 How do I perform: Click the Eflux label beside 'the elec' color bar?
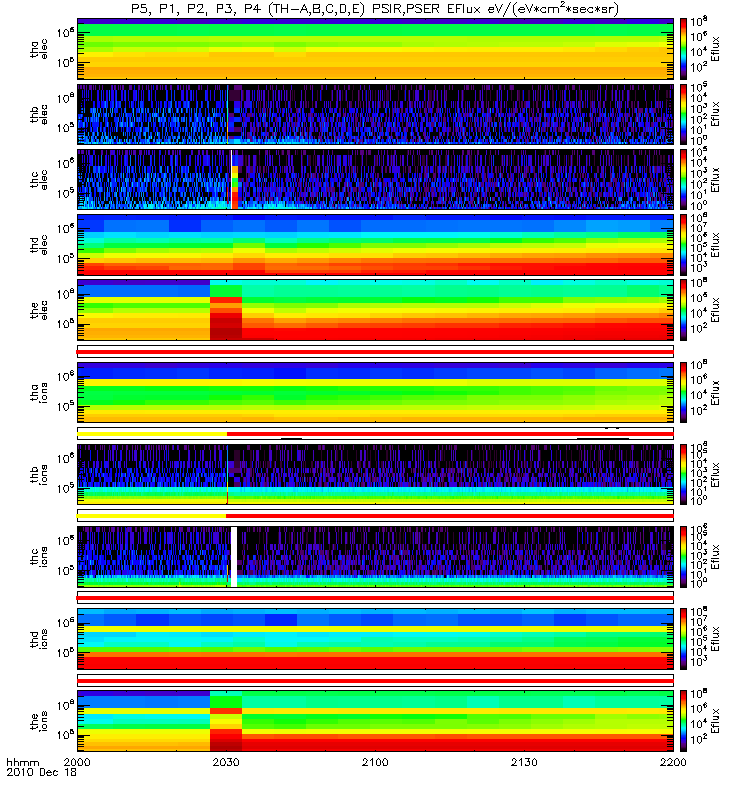(x=715, y=310)
